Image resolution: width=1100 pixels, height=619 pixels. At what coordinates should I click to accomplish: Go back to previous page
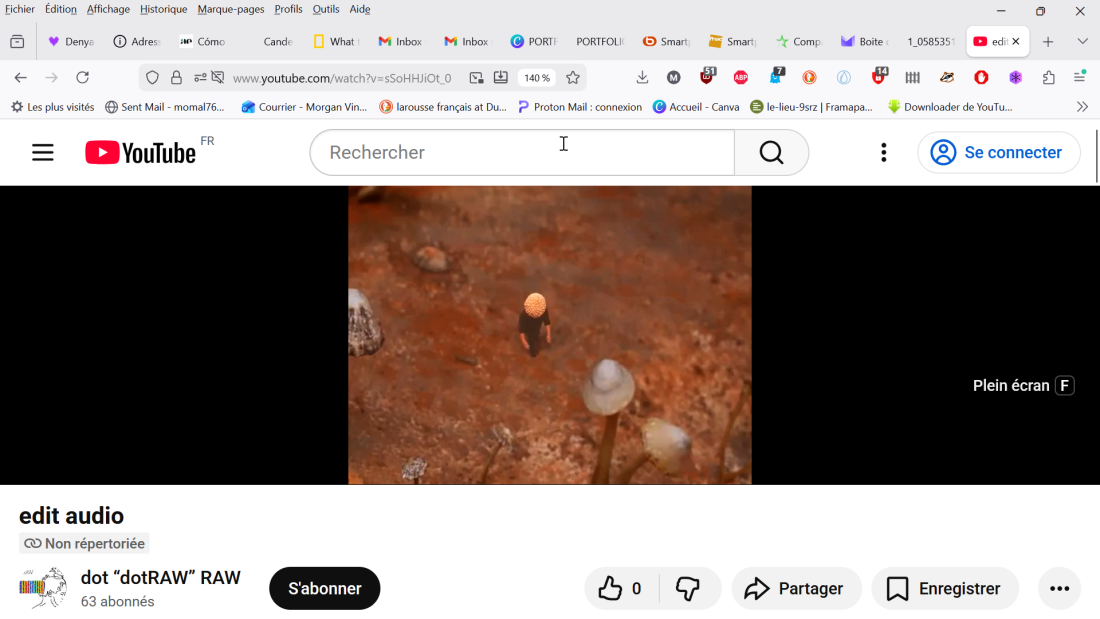click(x=20, y=78)
